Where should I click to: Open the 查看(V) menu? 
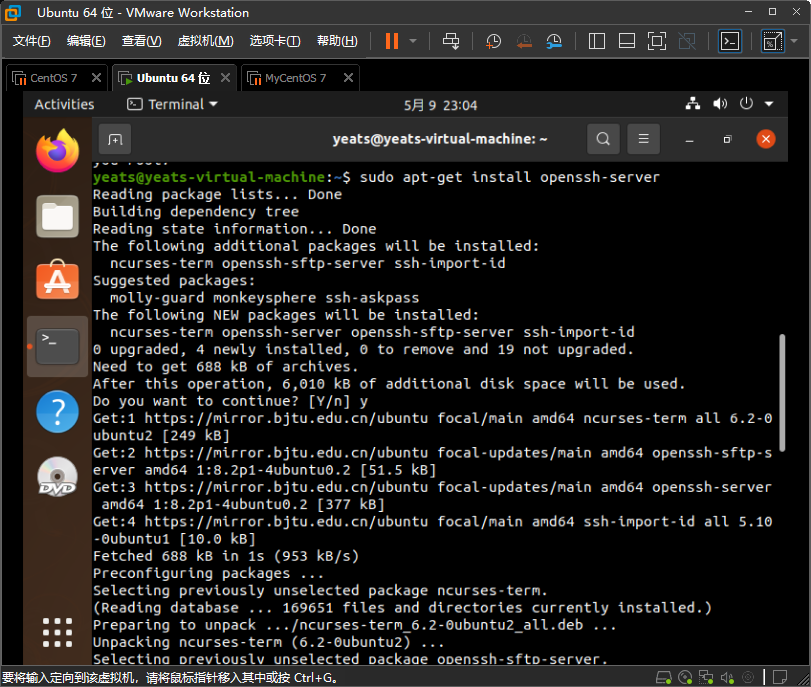pyautogui.click(x=141, y=41)
